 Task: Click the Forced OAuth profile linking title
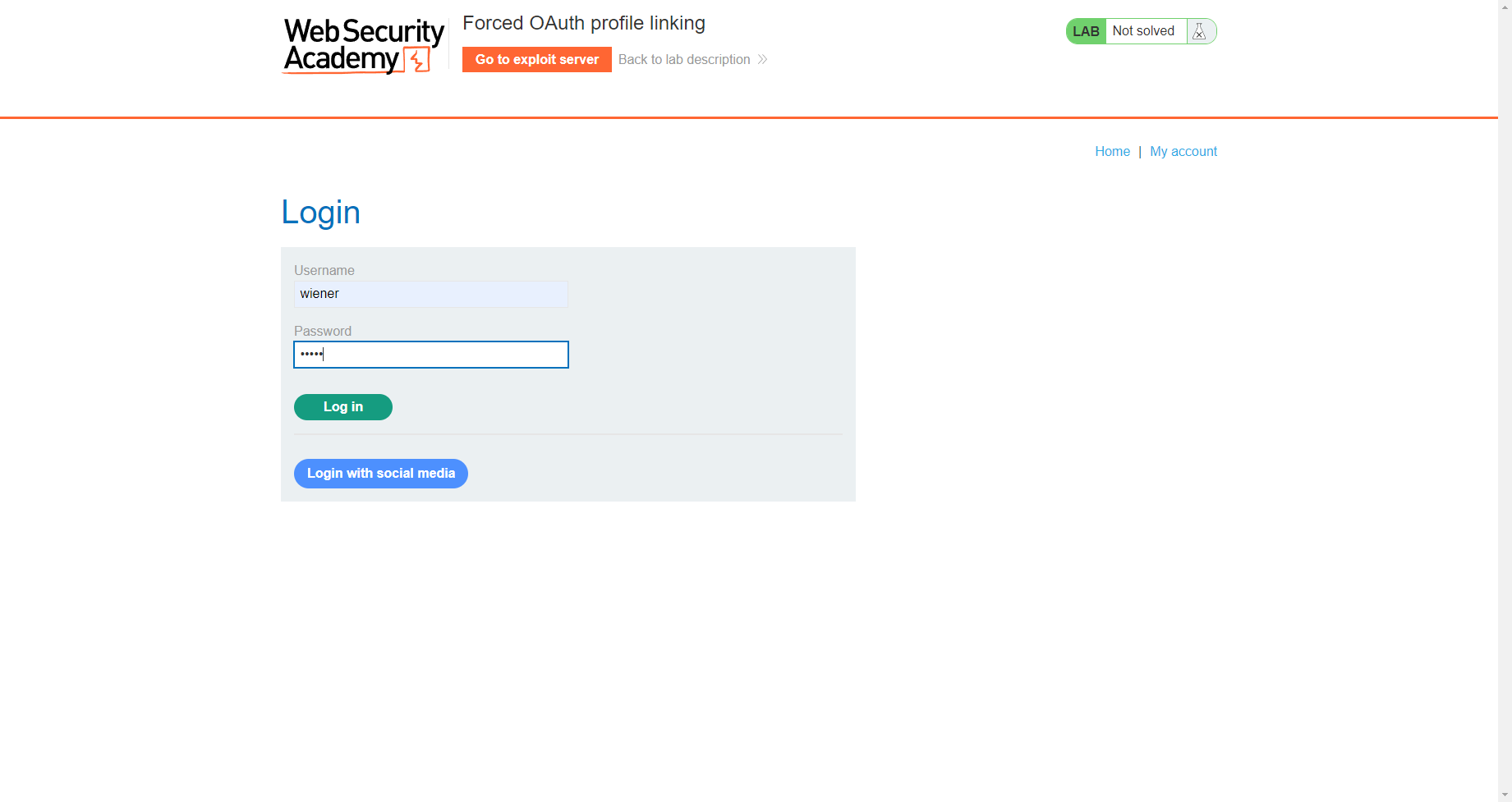pos(584,23)
